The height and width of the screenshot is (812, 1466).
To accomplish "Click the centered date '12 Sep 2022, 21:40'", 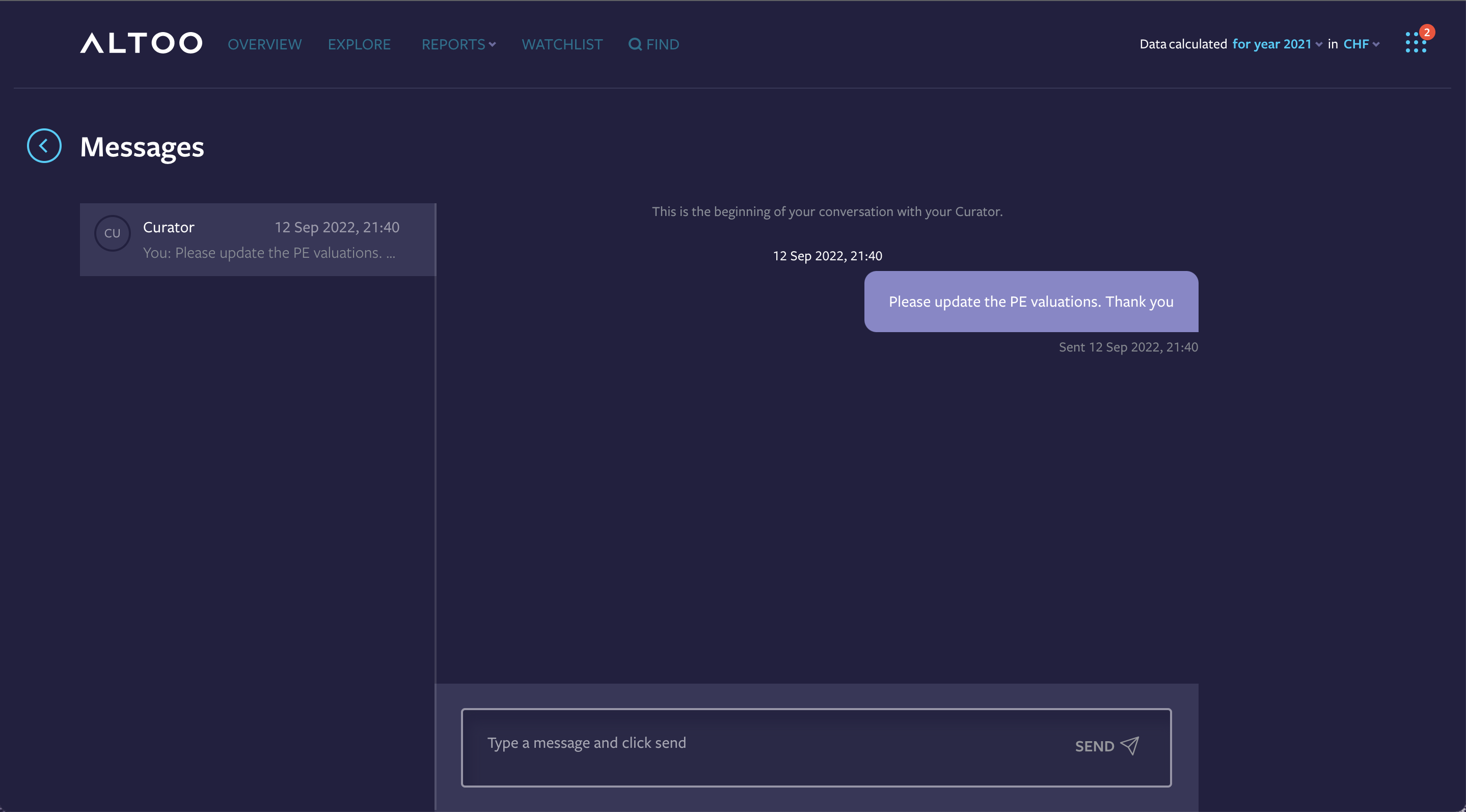I will pyautogui.click(x=827, y=256).
